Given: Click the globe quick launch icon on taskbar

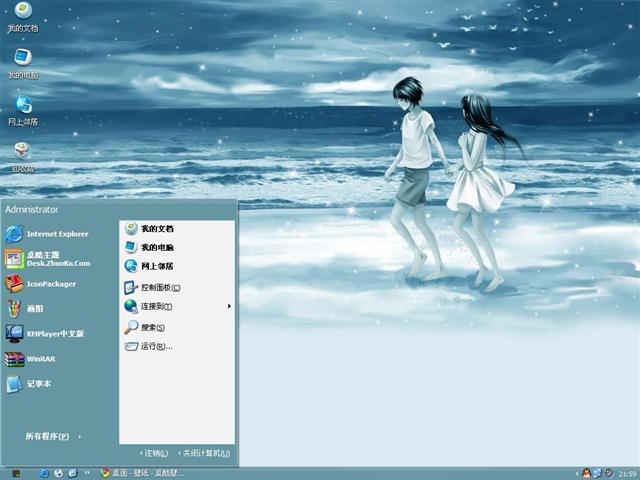Looking at the screenshot, I should (x=59, y=473).
